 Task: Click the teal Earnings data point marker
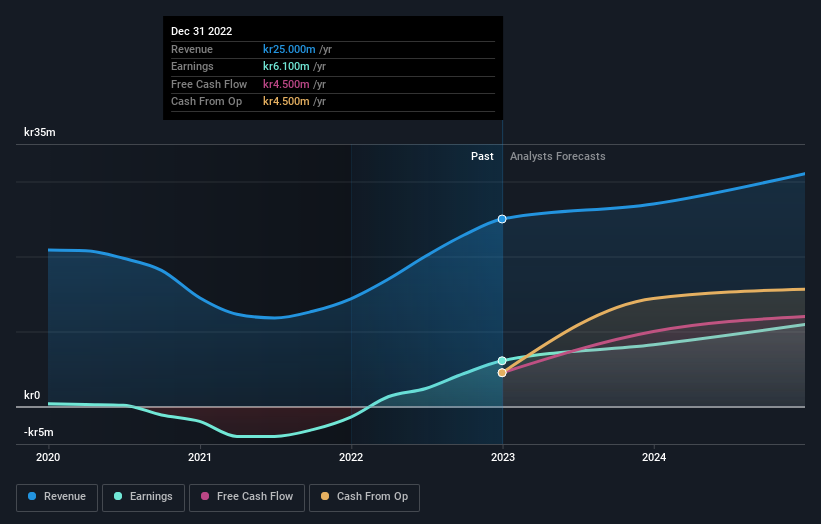[502, 361]
